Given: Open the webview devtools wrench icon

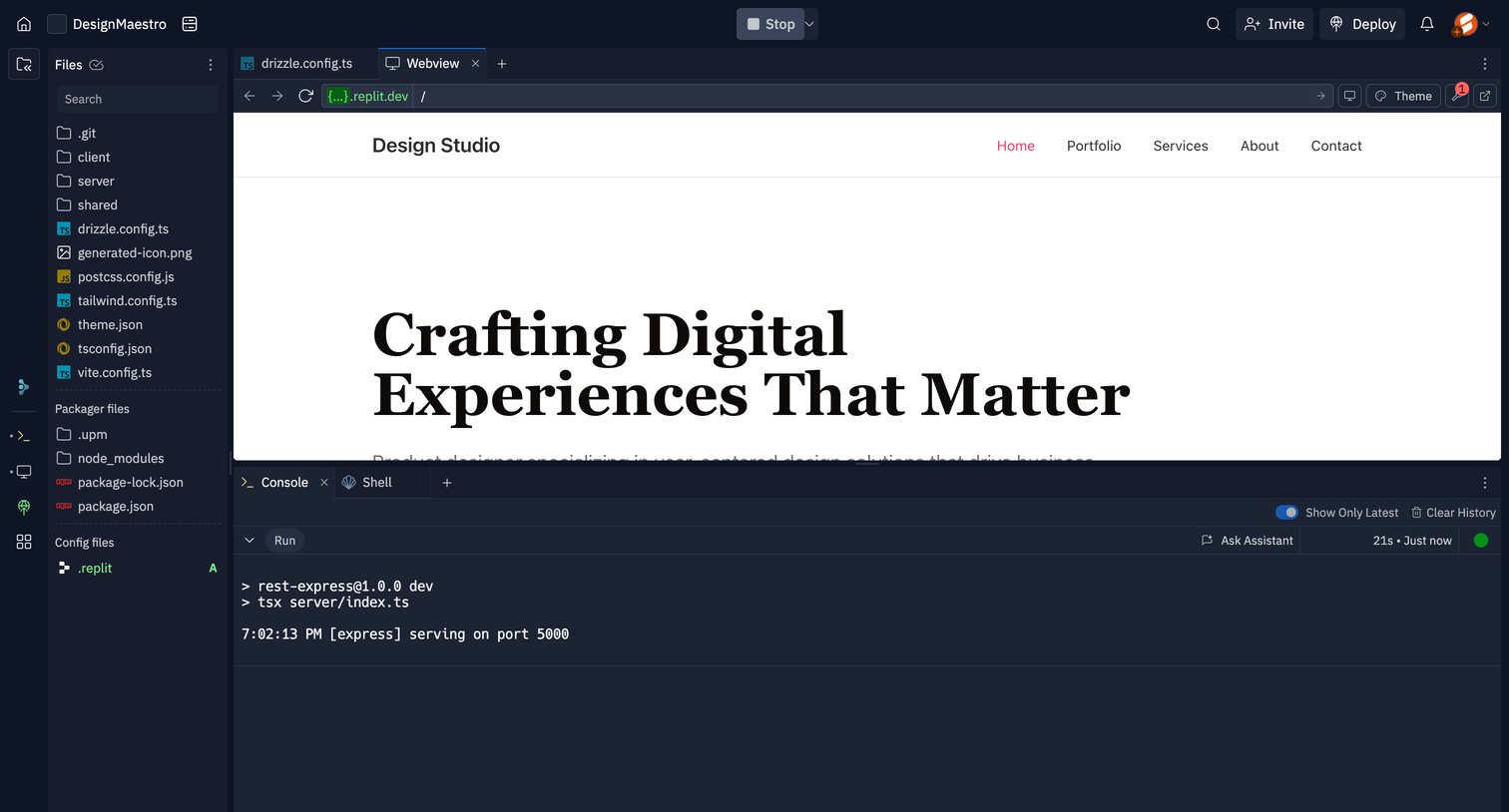Looking at the screenshot, I should pos(1457,96).
